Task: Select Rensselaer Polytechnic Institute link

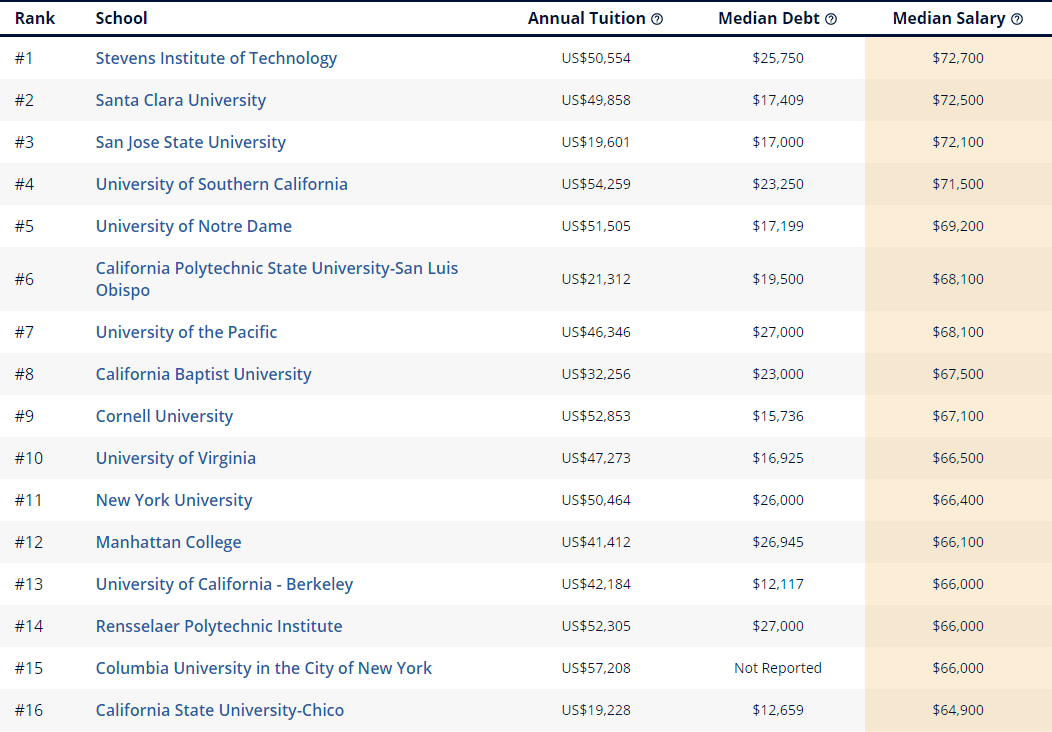Action: coord(219,626)
